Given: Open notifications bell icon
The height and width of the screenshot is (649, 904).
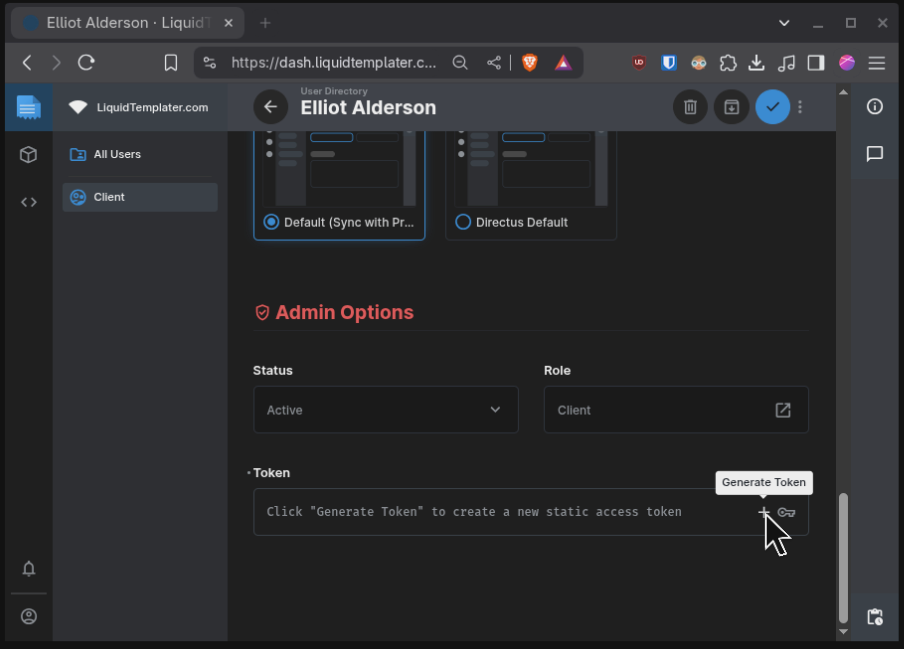Looking at the screenshot, I should [29, 568].
